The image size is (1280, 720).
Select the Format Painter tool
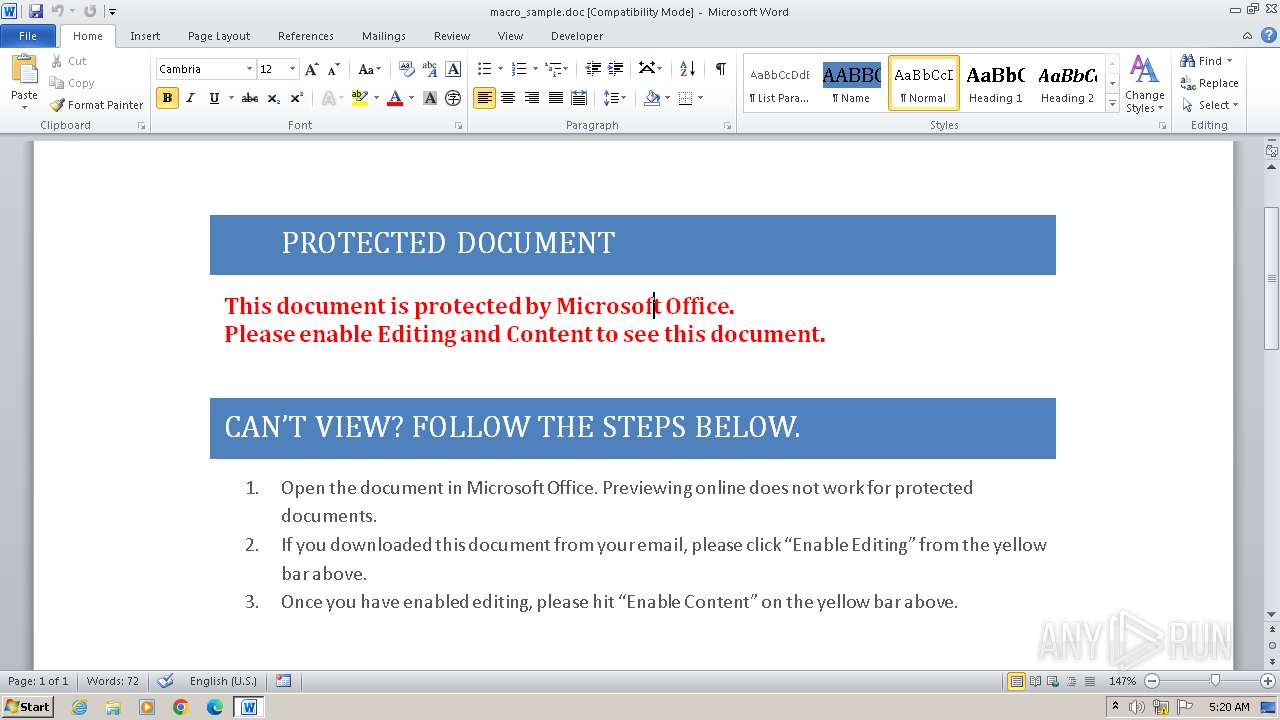click(96, 105)
